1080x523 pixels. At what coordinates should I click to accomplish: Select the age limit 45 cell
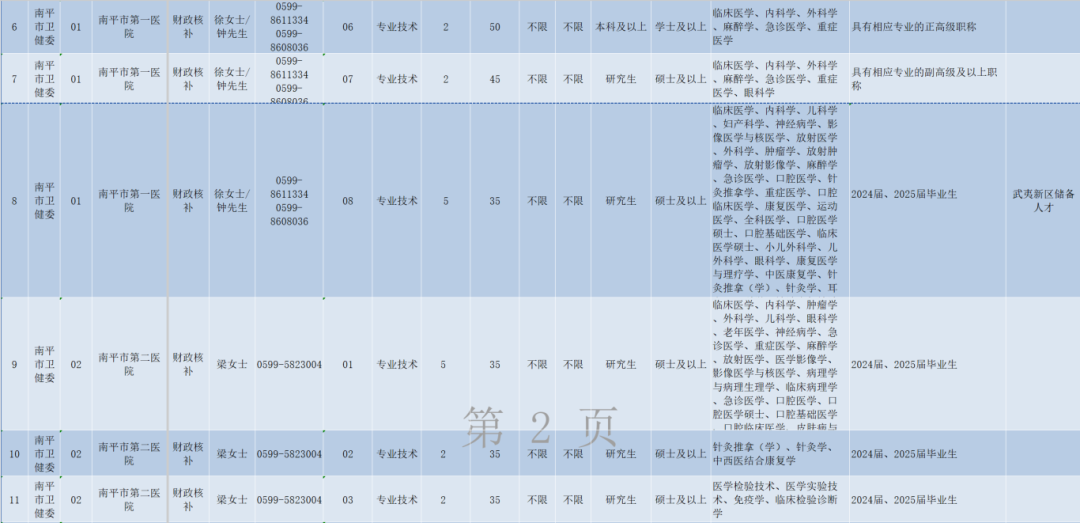(x=494, y=79)
